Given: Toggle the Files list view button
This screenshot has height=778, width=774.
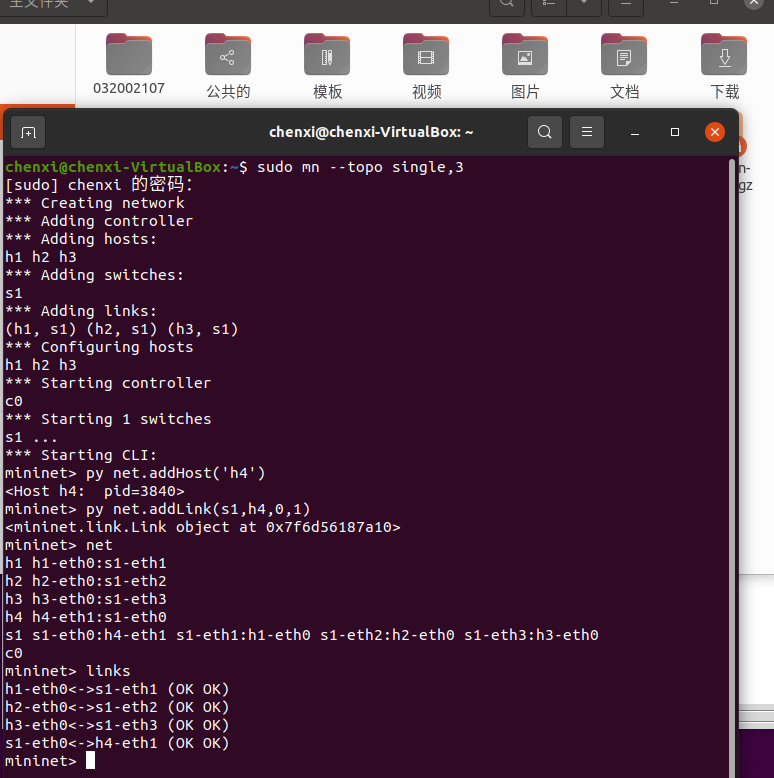Looking at the screenshot, I should point(549,5).
